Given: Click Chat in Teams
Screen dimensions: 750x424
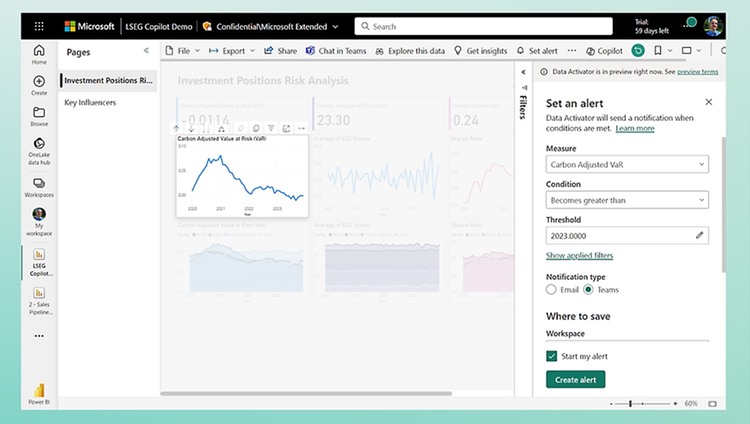Looking at the screenshot, I should click(336, 51).
